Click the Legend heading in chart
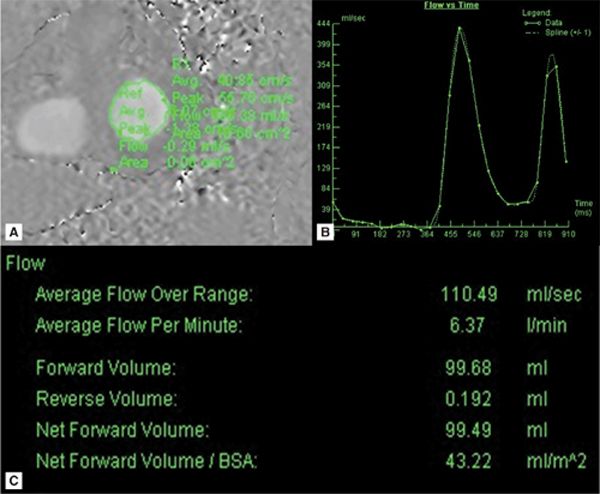This screenshot has width=600, height=494. pyautogui.click(x=533, y=8)
